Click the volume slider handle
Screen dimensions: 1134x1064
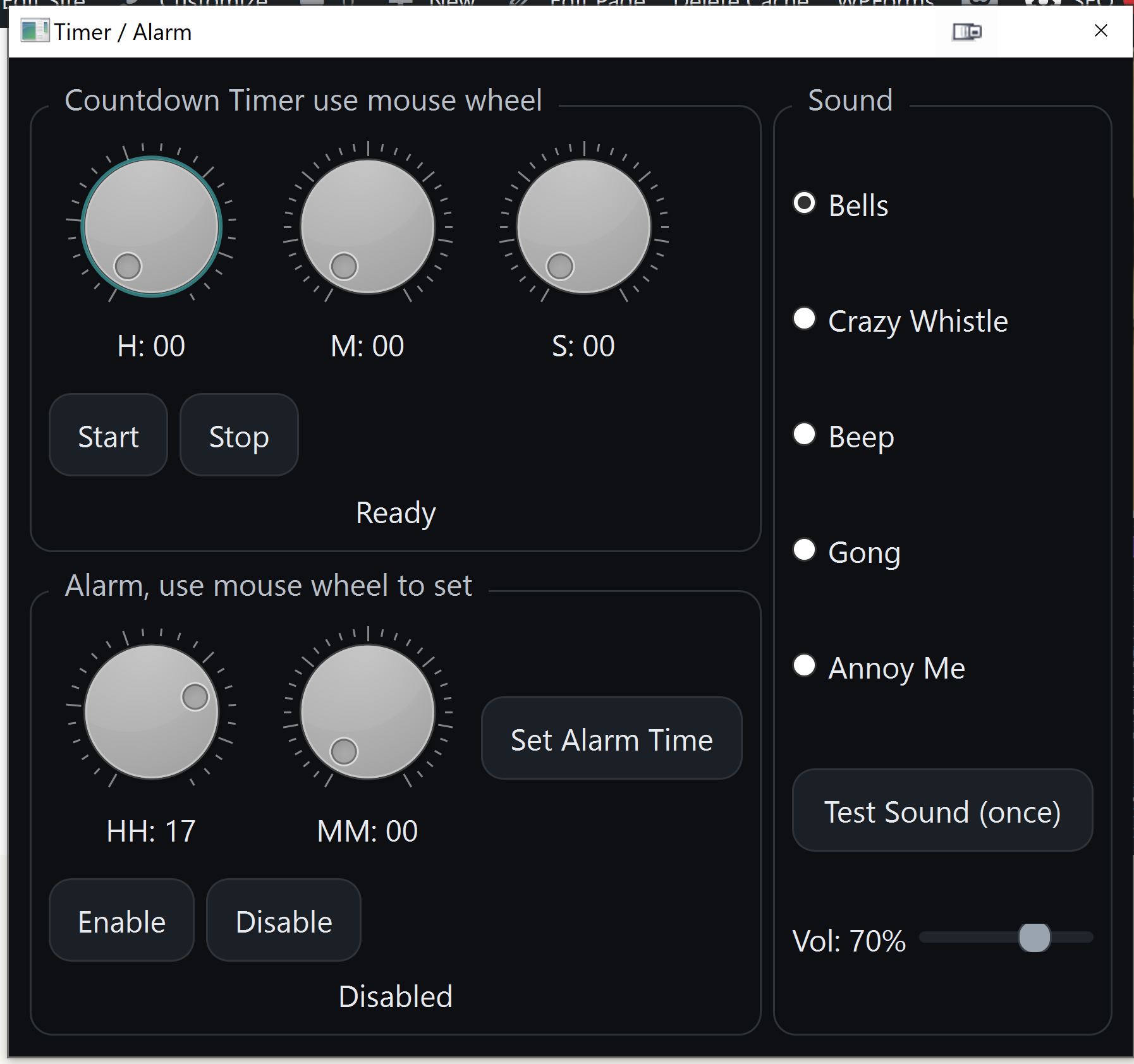1034,937
